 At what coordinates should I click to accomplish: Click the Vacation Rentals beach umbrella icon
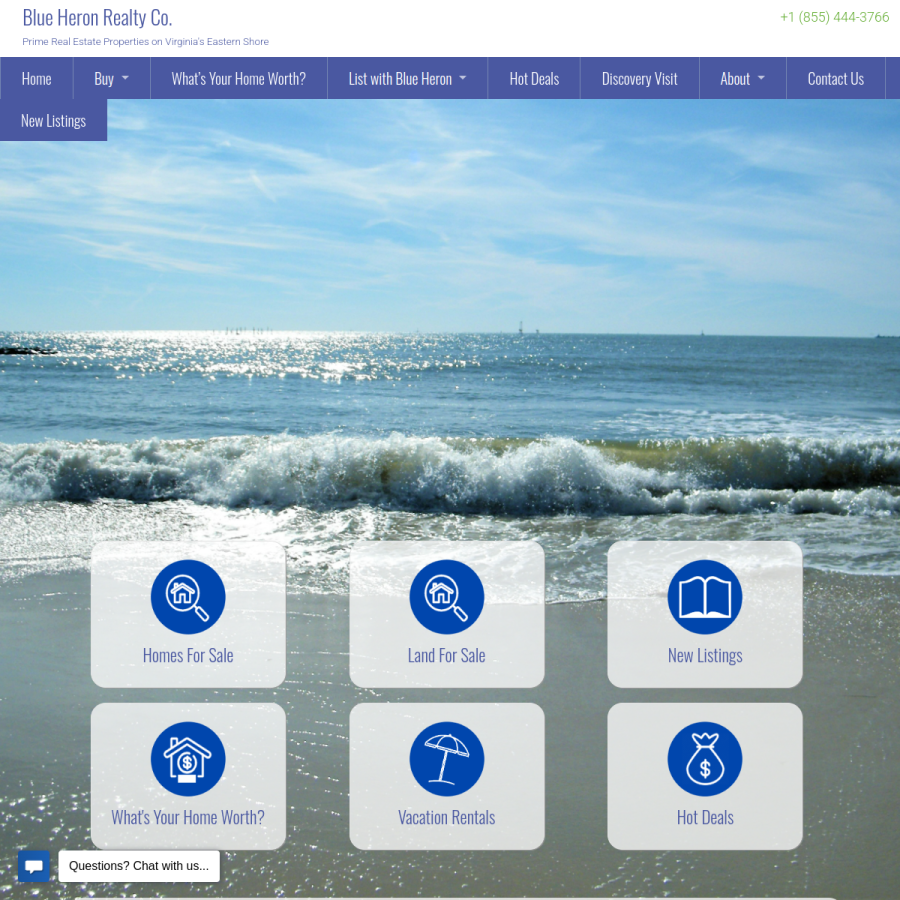click(x=447, y=759)
